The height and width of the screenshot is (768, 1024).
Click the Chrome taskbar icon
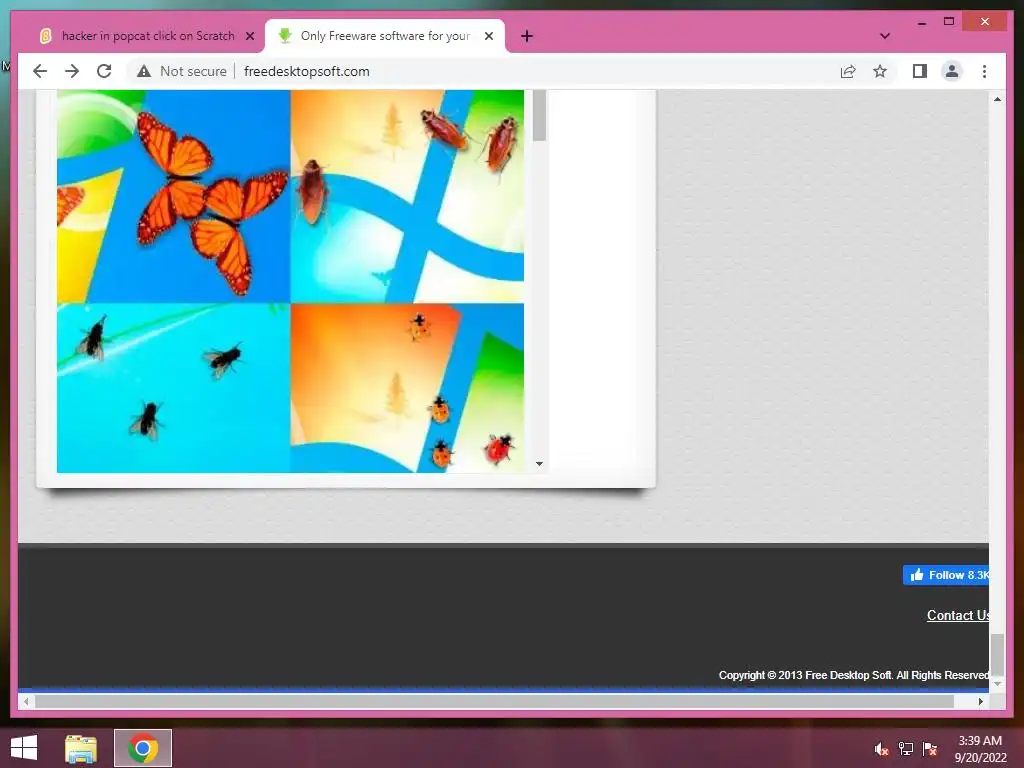pyautogui.click(x=143, y=748)
